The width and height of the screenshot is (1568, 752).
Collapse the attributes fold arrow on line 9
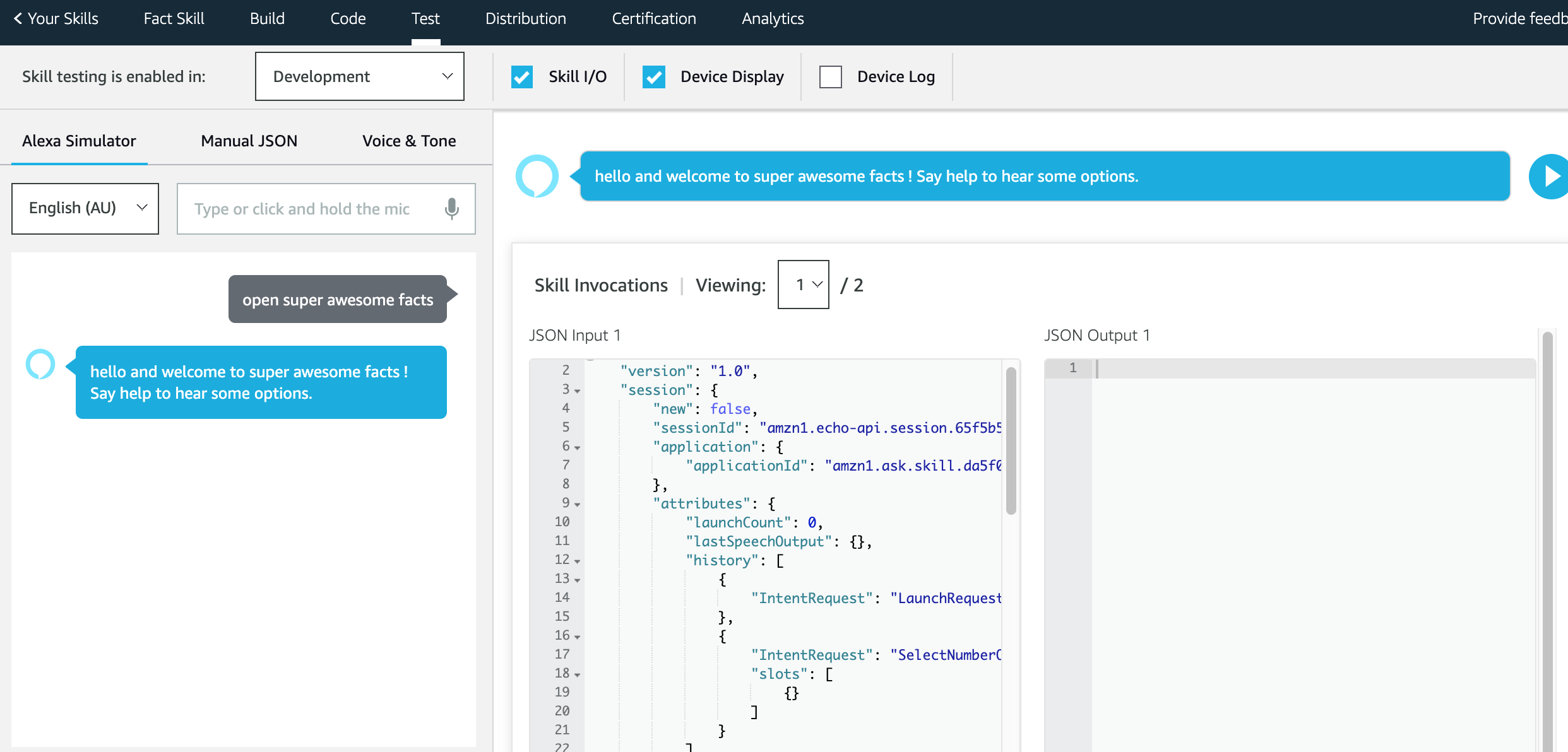pos(577,505)
